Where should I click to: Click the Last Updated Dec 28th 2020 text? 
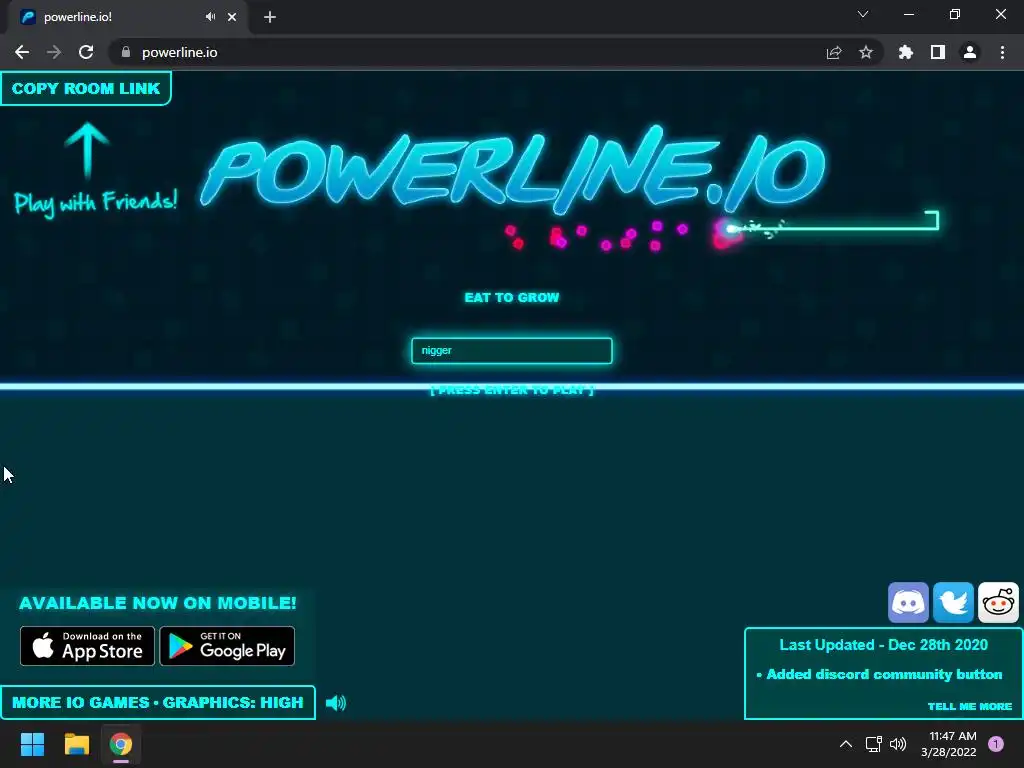(x=884, y=645)
